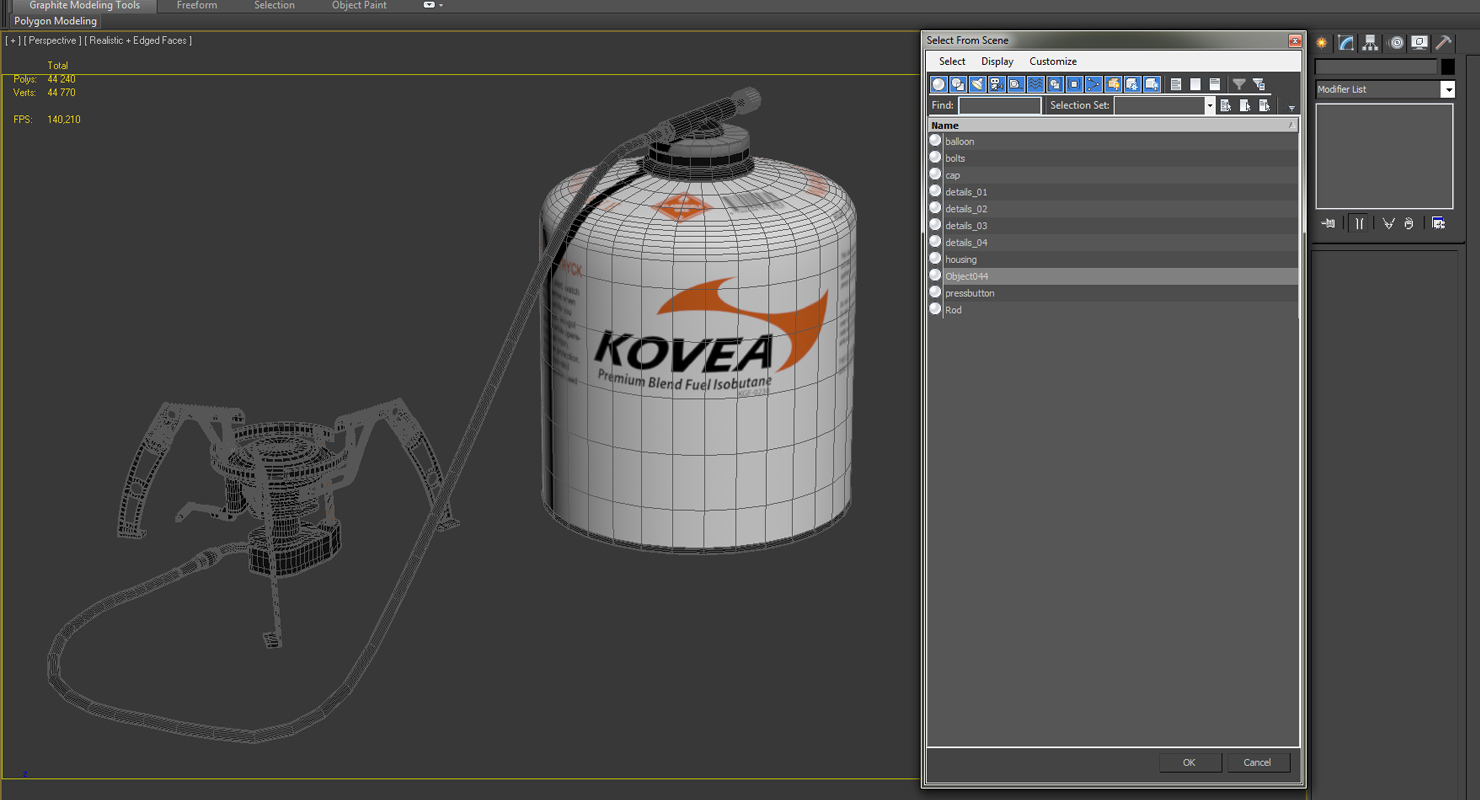Click the Select All icon
The height and width of the screenshot is (800, 1480).
point(1176,84)
